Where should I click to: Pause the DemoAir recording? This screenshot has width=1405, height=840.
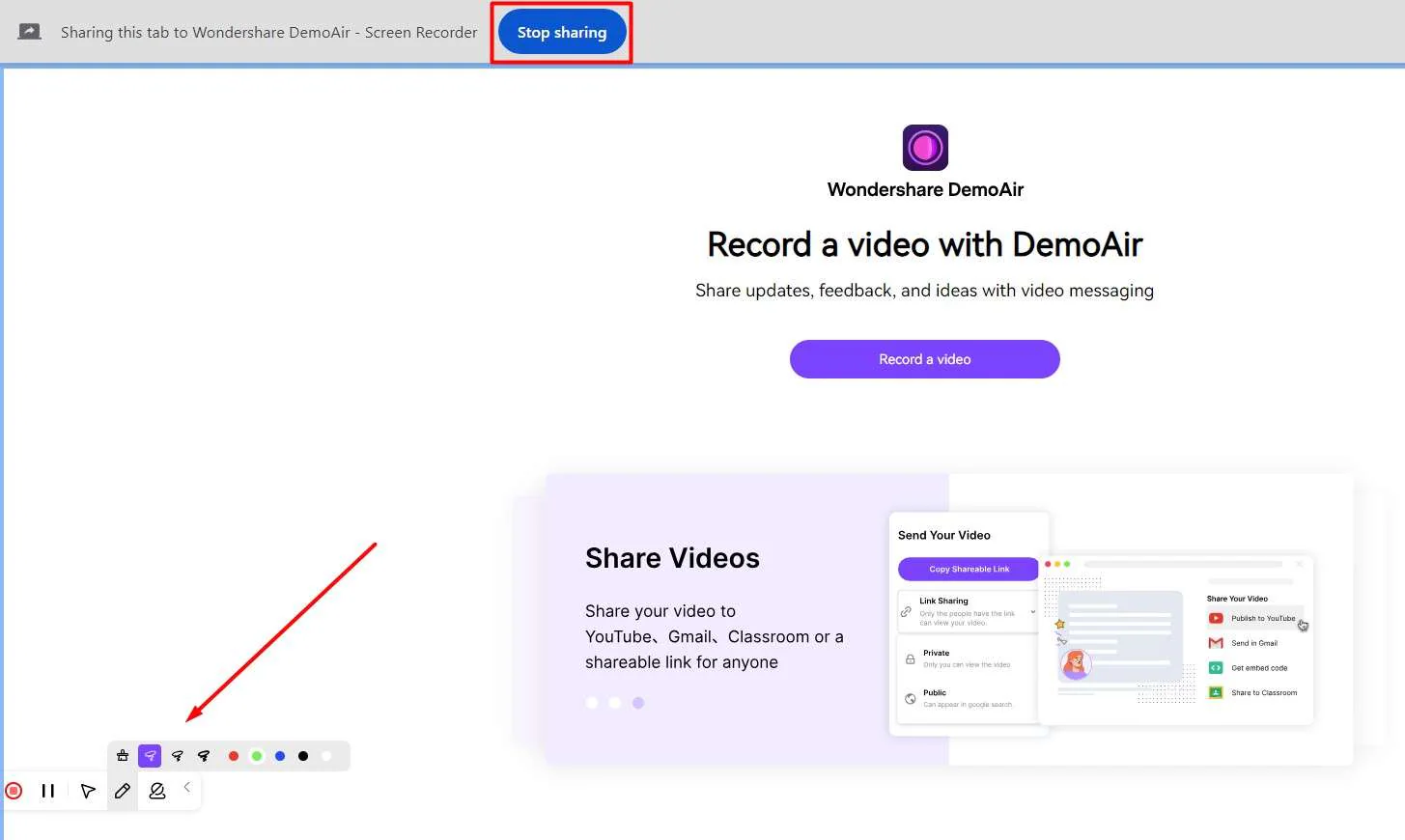[x=47, y=791]
